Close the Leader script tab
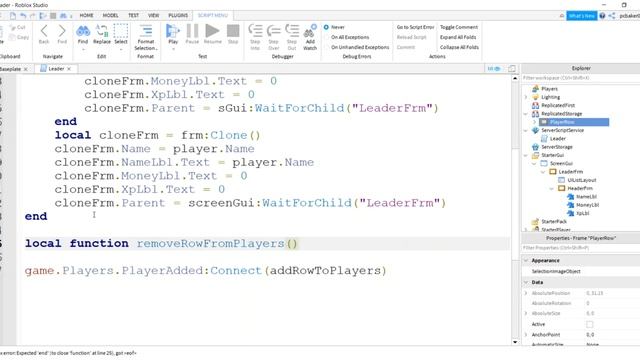 click(x=69, y=69)
